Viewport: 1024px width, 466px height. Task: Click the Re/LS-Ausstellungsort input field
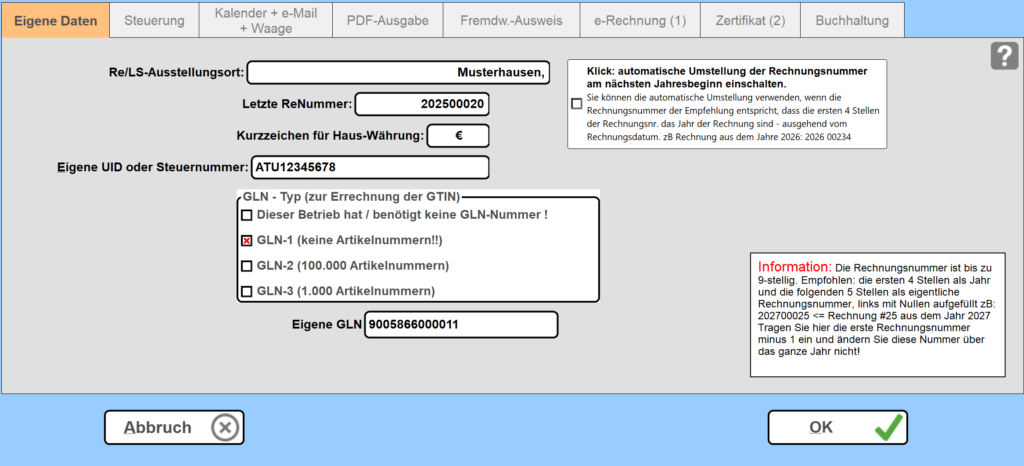coord(398,73)
